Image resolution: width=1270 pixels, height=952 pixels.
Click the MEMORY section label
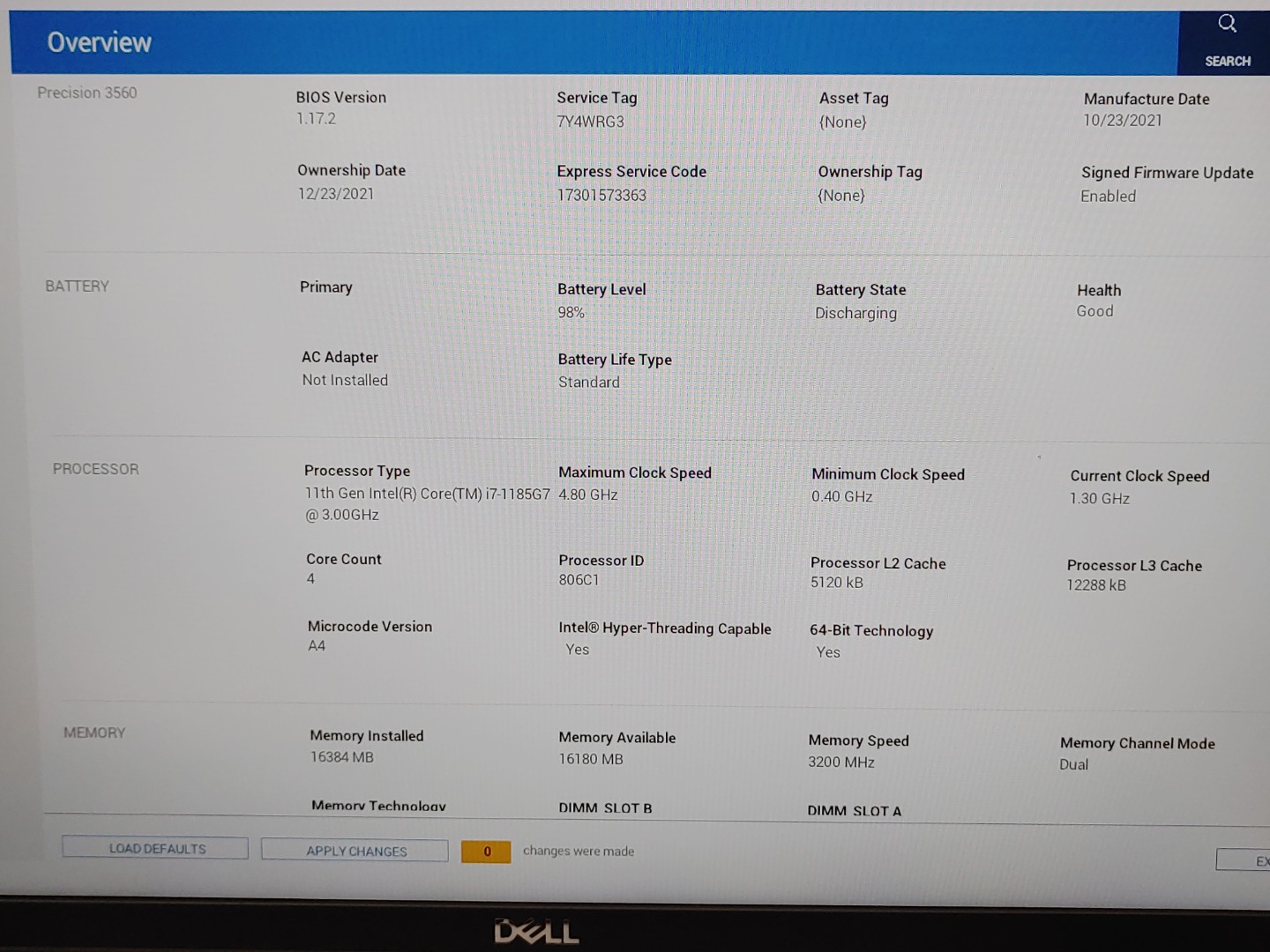point(94,733)
